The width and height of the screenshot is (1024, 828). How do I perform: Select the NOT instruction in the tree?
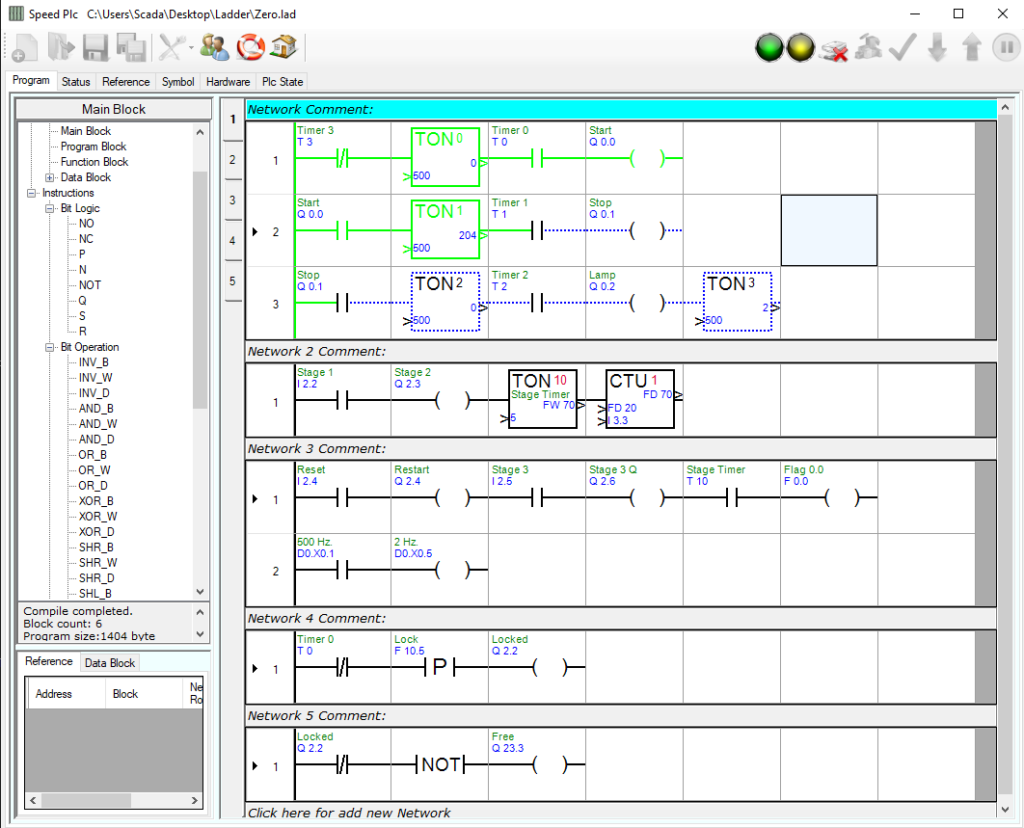(x=90, y=285)
